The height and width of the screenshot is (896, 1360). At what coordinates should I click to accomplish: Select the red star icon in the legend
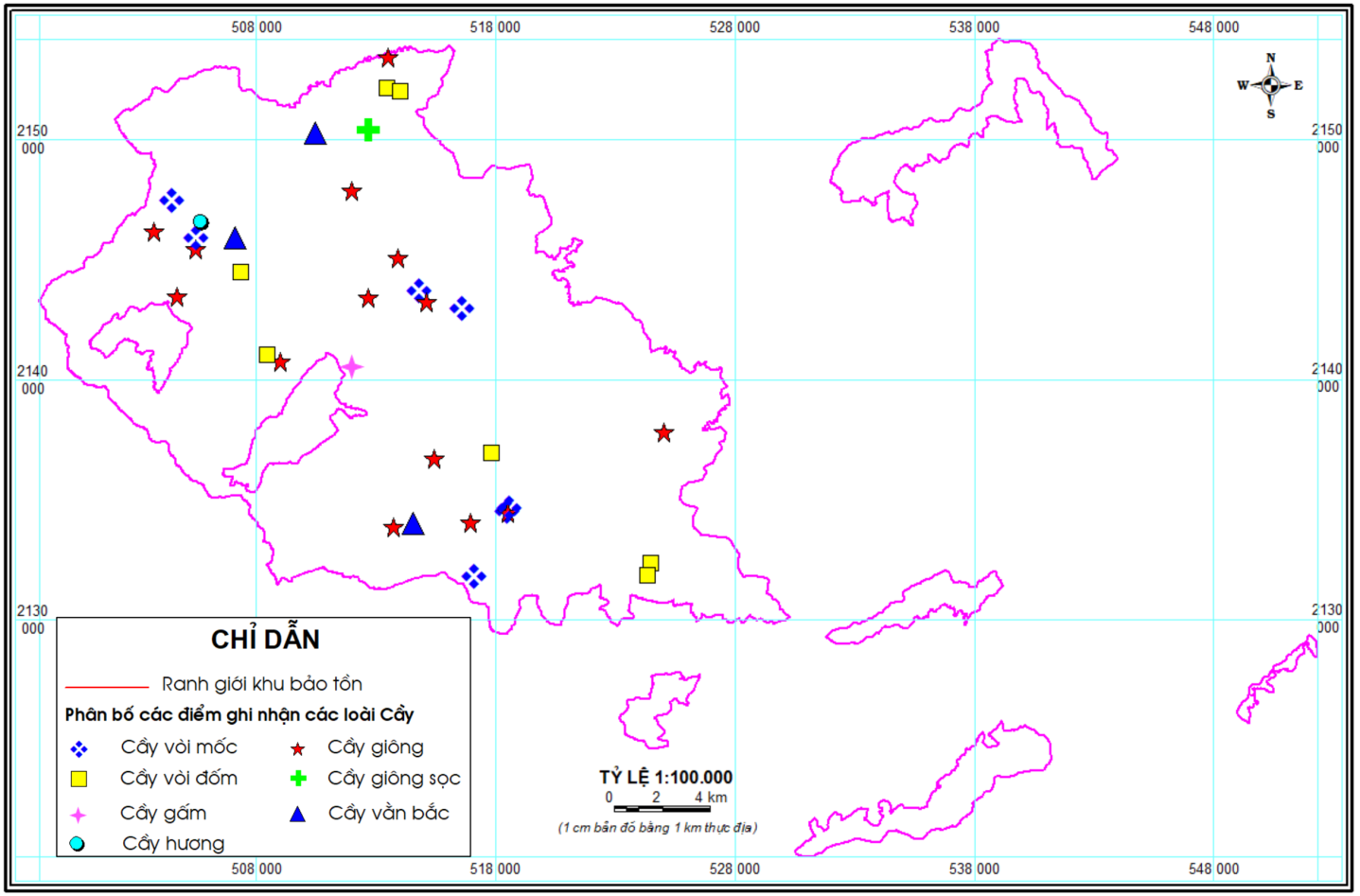pyautogui.click(x=297, y=748)
